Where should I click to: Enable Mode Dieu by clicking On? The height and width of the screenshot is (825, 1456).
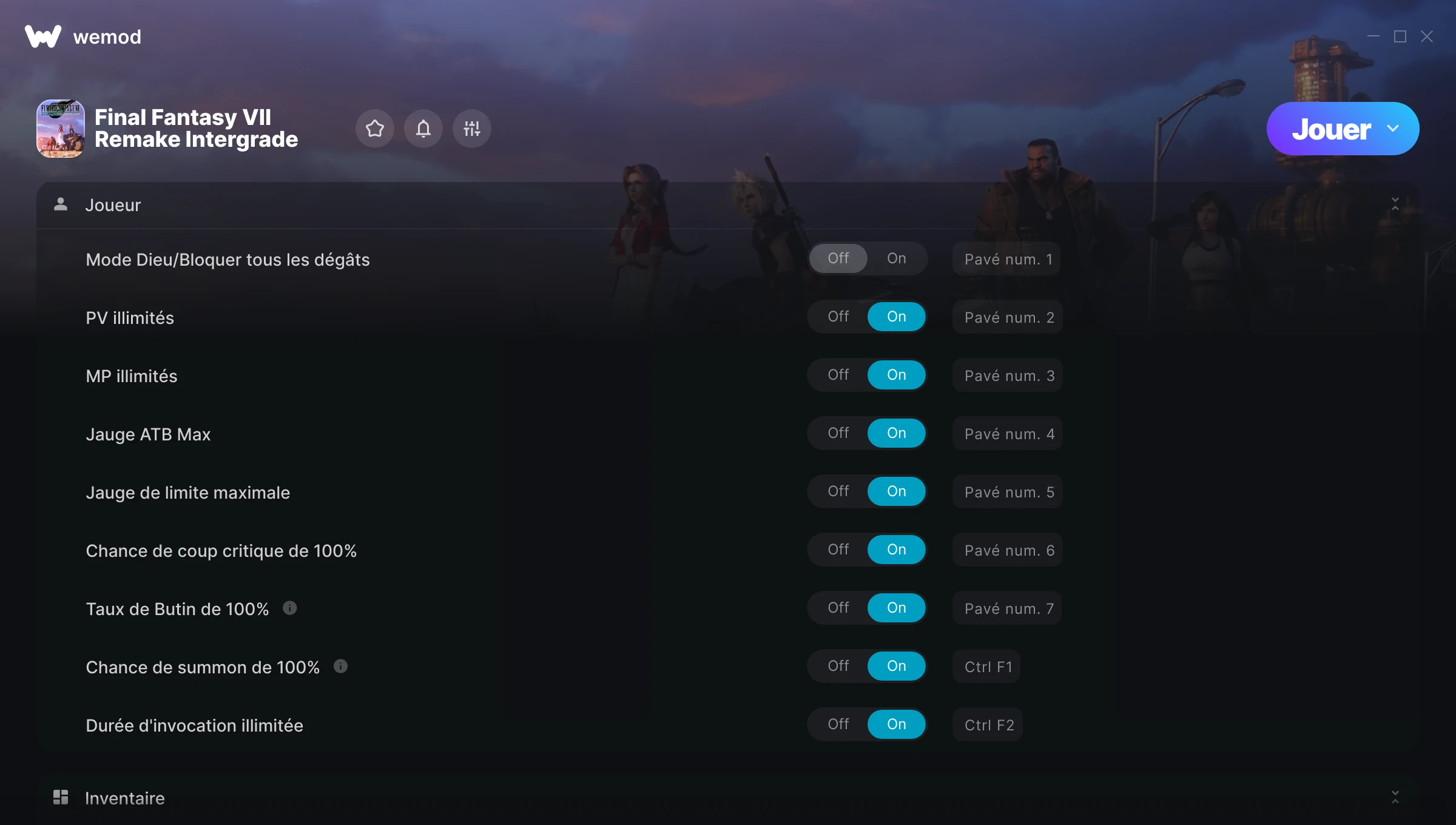tap(896, 258)
